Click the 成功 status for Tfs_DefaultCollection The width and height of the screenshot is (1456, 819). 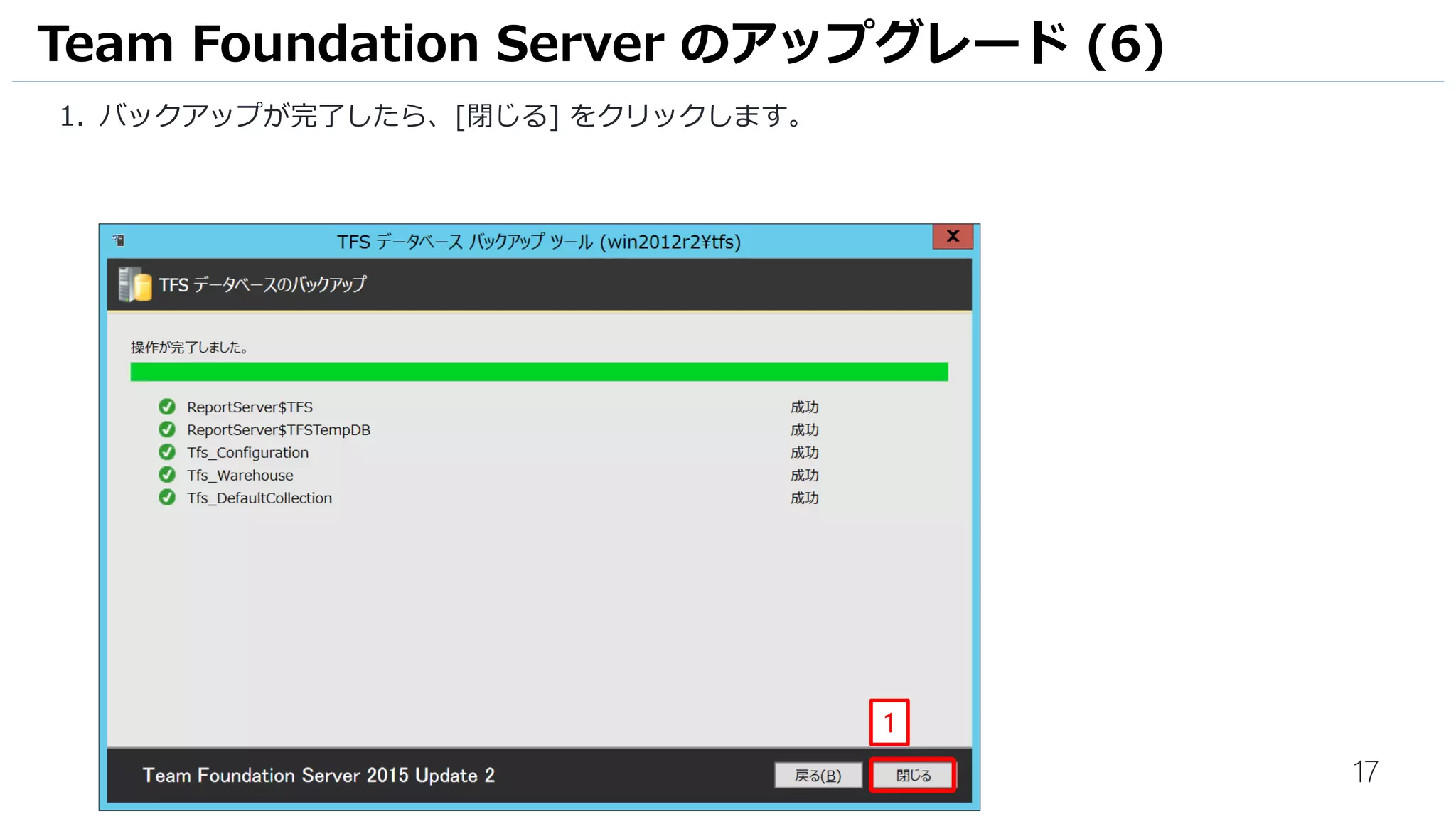pyautogui.click(x=805, y=498)
